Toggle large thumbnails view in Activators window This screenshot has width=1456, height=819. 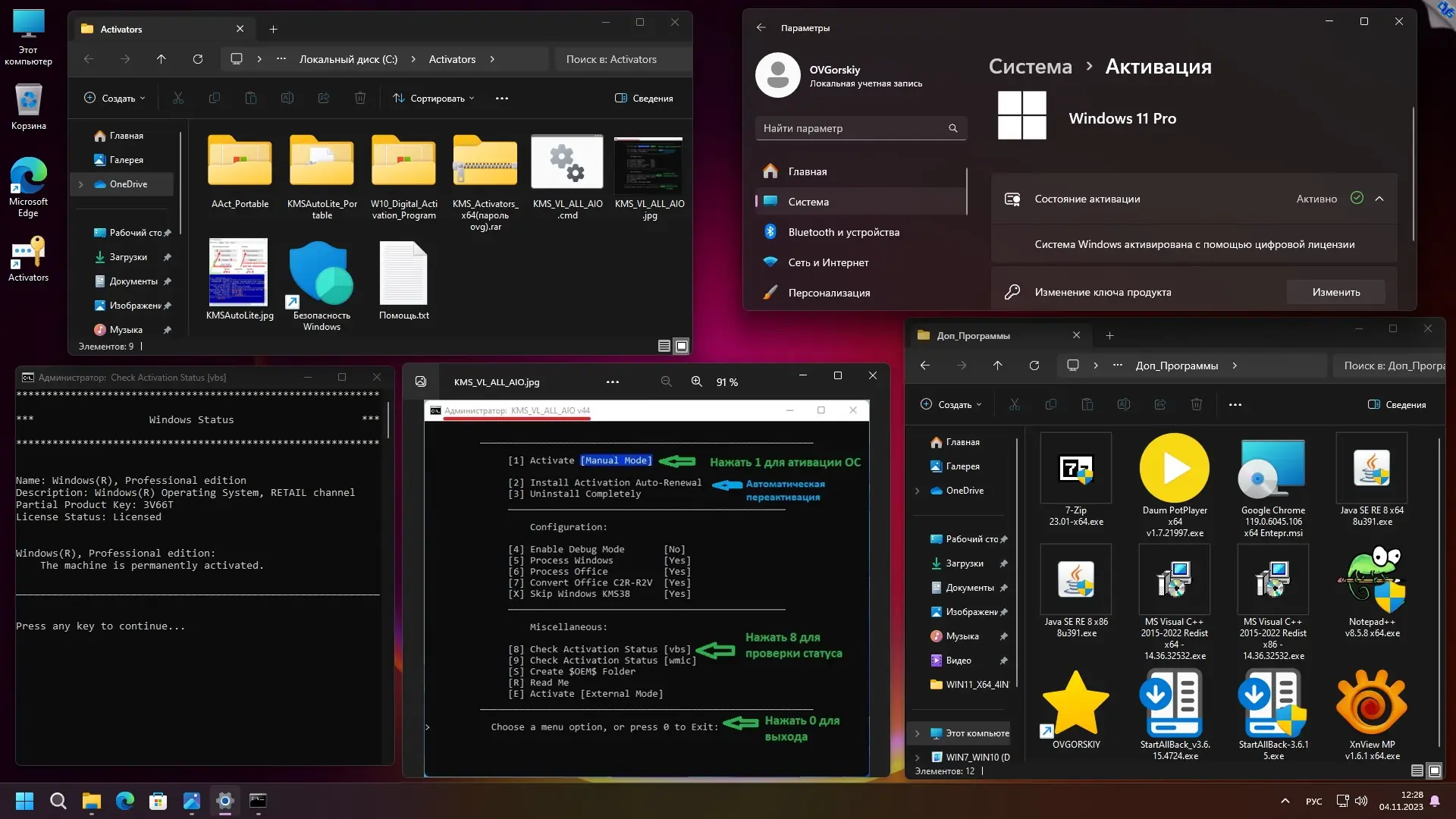point(682,346)
